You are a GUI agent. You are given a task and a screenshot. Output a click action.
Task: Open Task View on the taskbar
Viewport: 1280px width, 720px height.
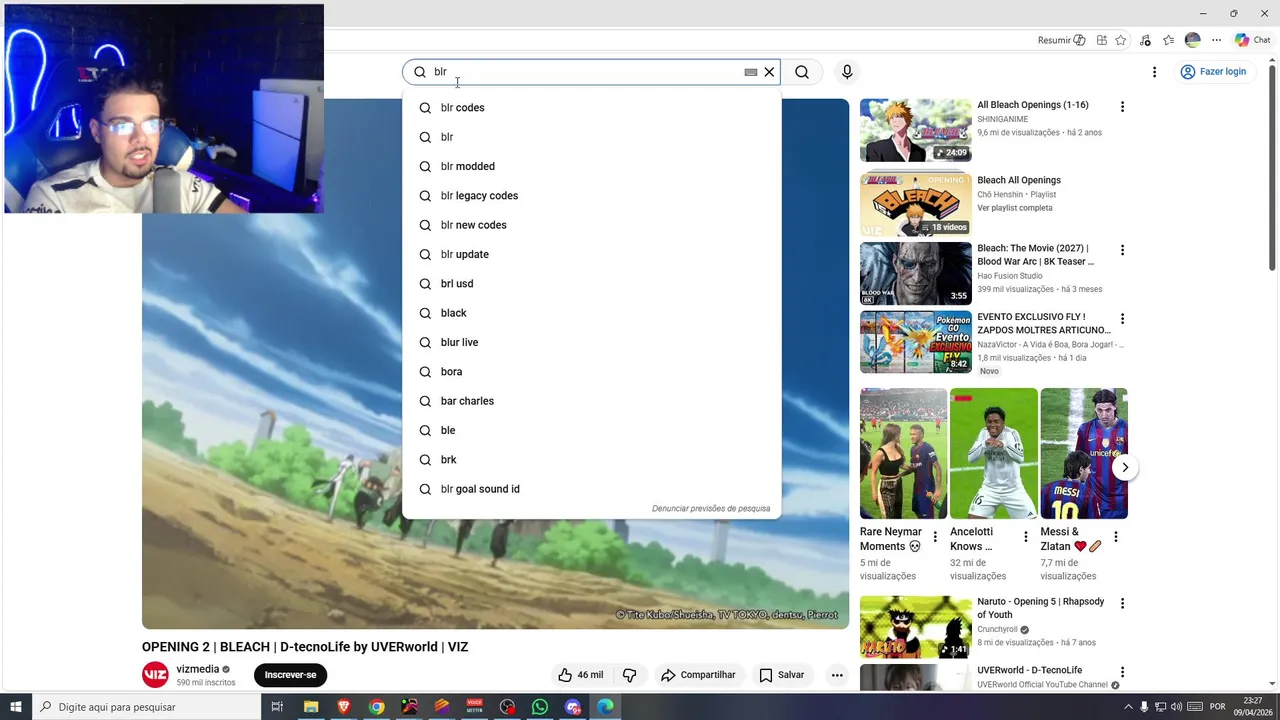pos(277,707)
